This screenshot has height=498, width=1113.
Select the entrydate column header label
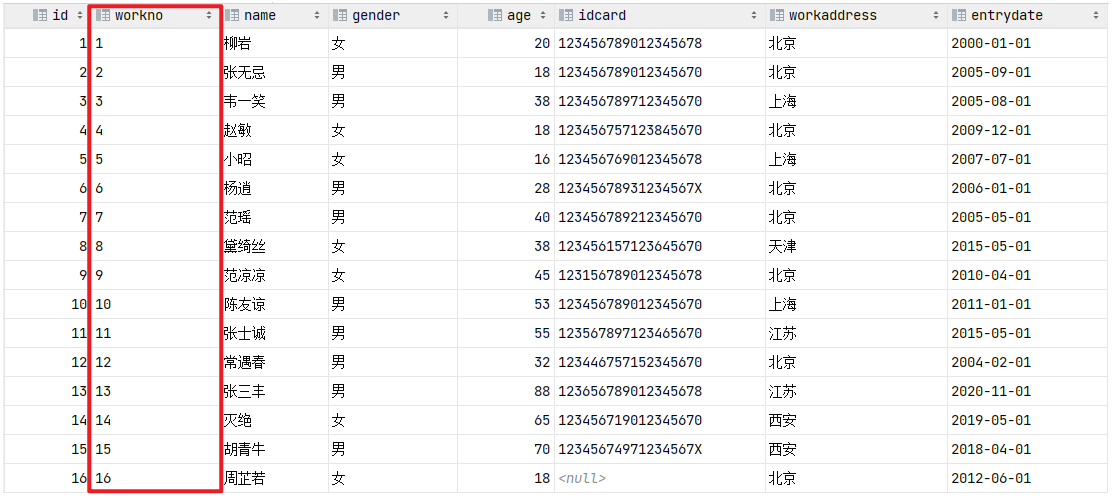coord(1007,15)
